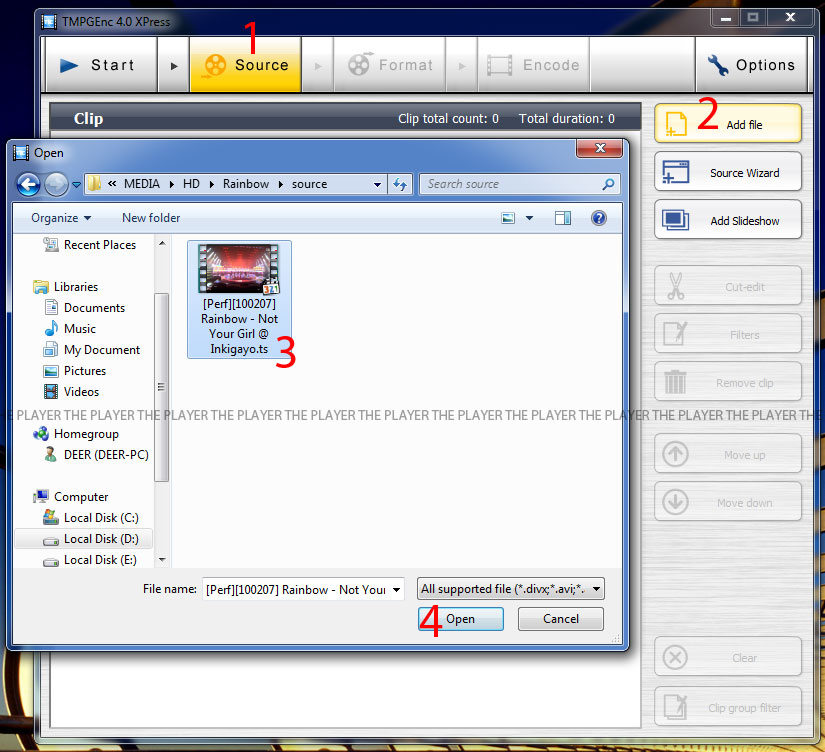Select Libraries in navigation pane
Image resolution: width=825 pixels, height=752 pixels.
tap(66, 287)
